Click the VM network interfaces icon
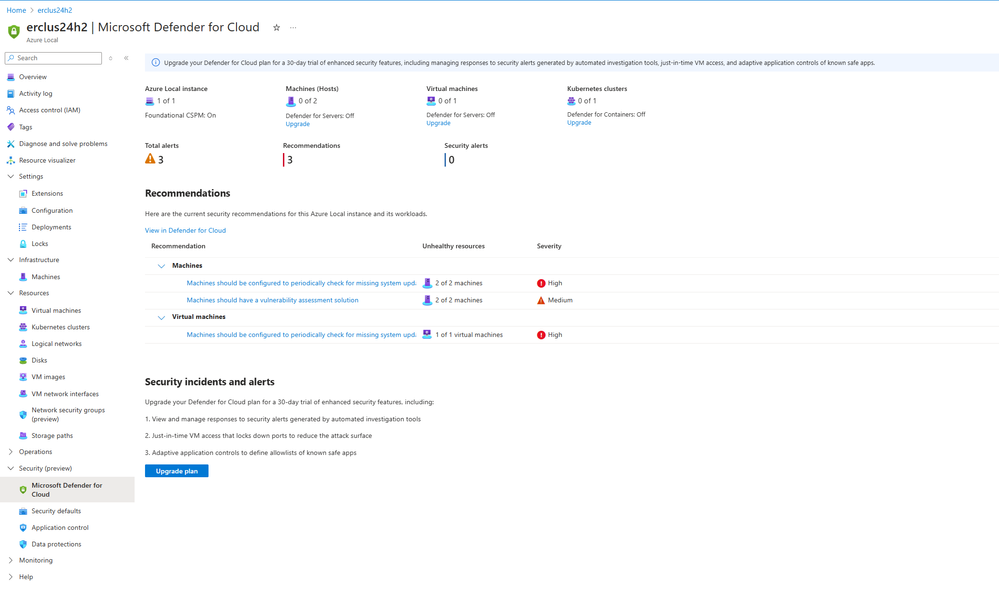Image resolution: width=999 pixels, height=590 pixels. pyautogui.click(x=23, y=394)
